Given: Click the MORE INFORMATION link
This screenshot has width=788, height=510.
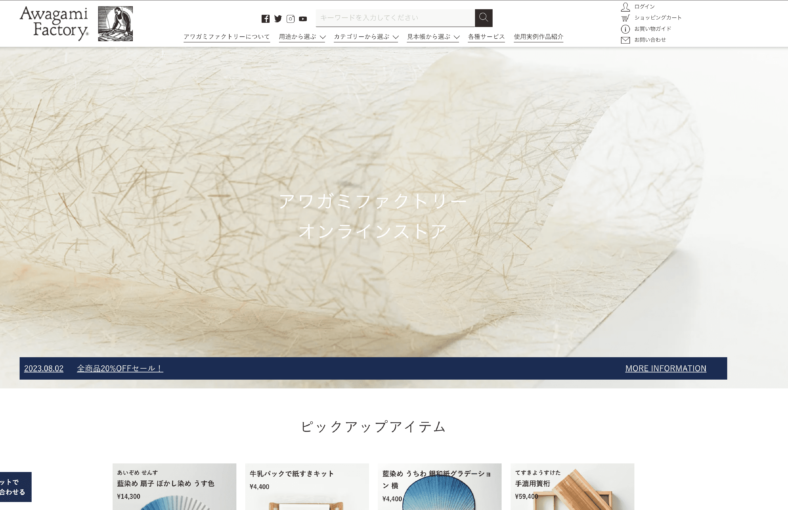Looking at the screenshot, I should pyautogui.click(x=665, y=368).
